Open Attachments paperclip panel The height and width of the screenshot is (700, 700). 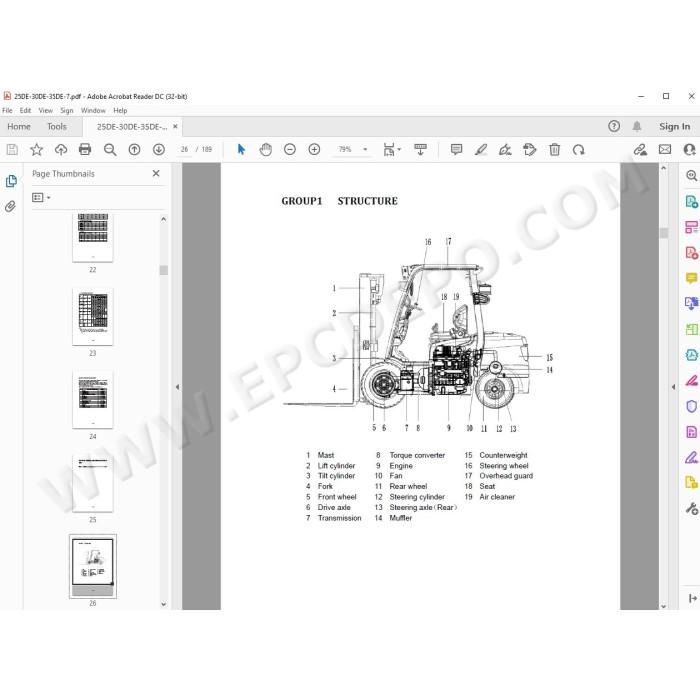click(x=10, y=206)
